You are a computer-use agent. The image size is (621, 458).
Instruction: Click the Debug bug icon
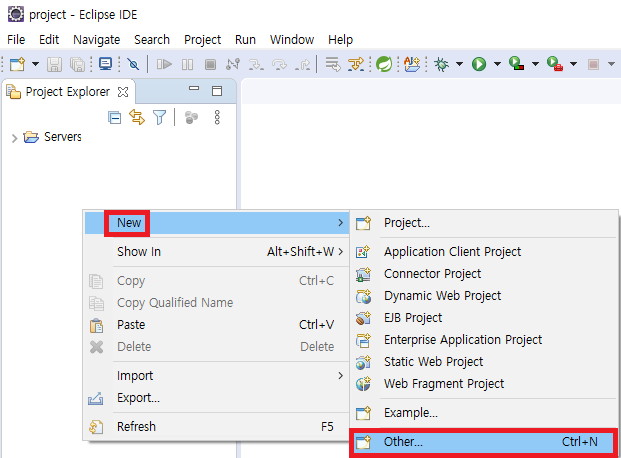point(441,64)
